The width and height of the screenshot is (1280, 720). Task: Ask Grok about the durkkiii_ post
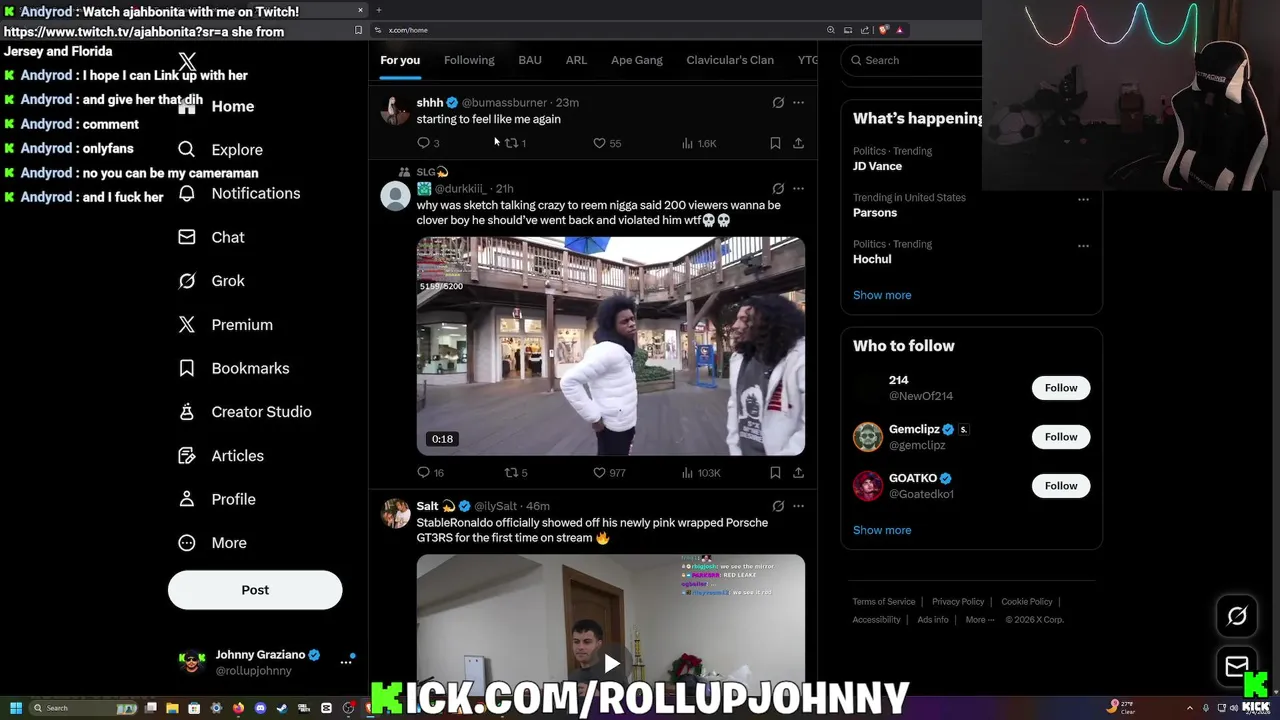click(778, 188)
